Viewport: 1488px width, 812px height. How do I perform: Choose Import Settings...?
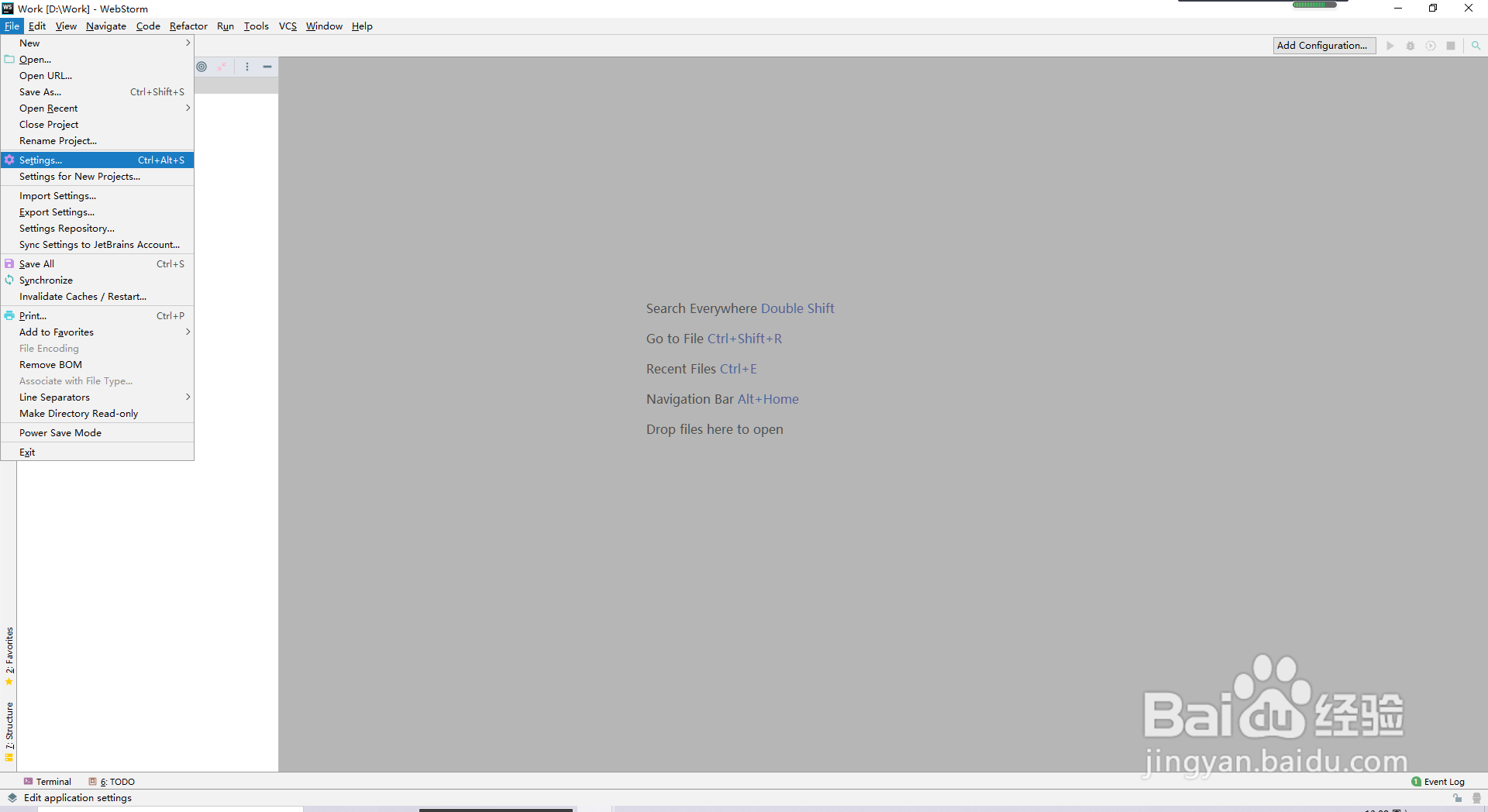click(97, 196)
